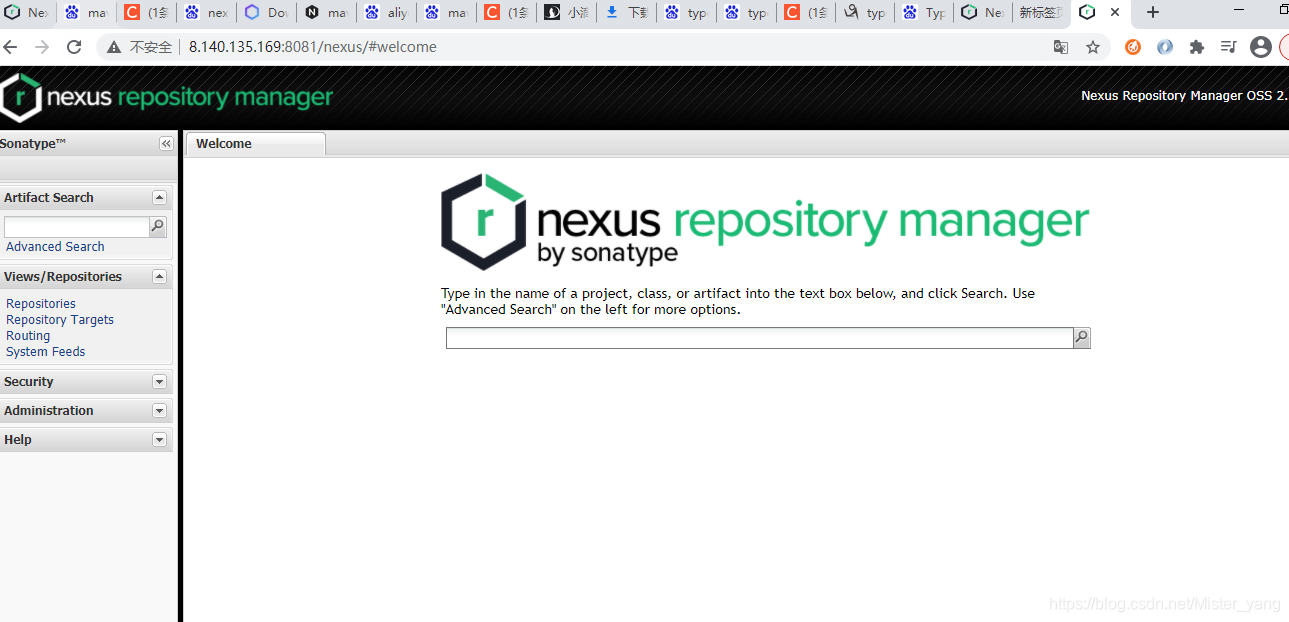Screen dimensions: 1289x622
Task: Open the translate page icon
Action: (1061, 47)
